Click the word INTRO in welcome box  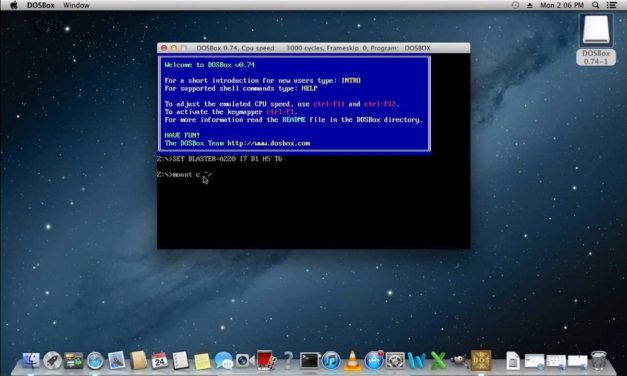pos(351,80)
